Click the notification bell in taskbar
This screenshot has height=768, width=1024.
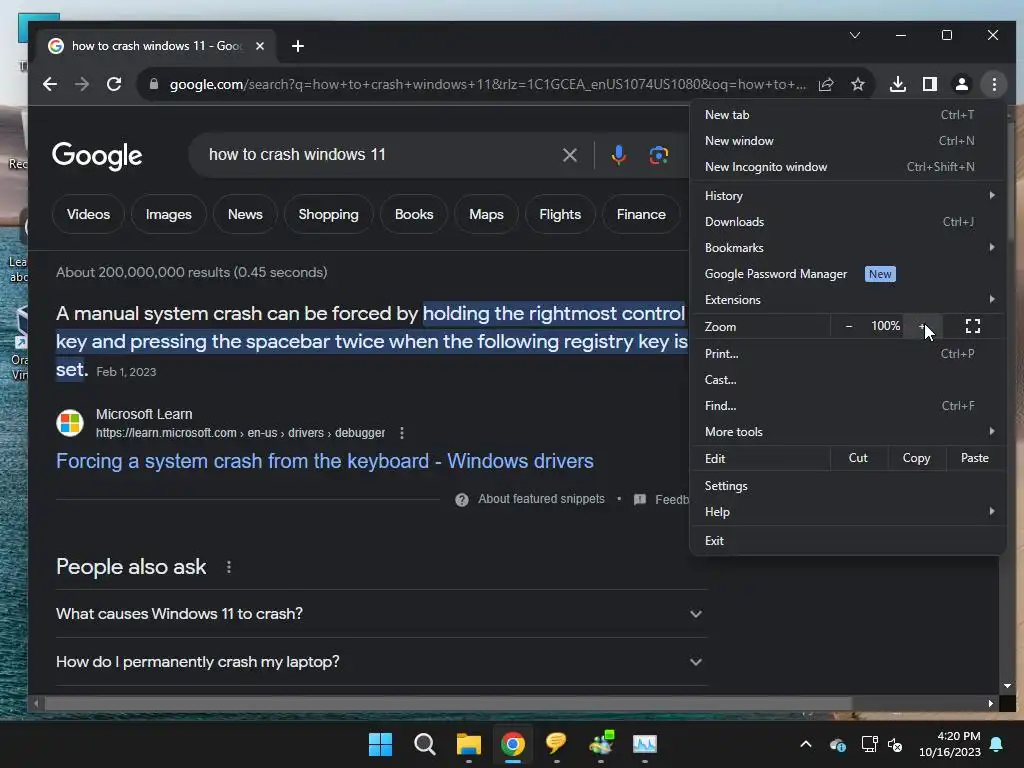pos(997,744)
